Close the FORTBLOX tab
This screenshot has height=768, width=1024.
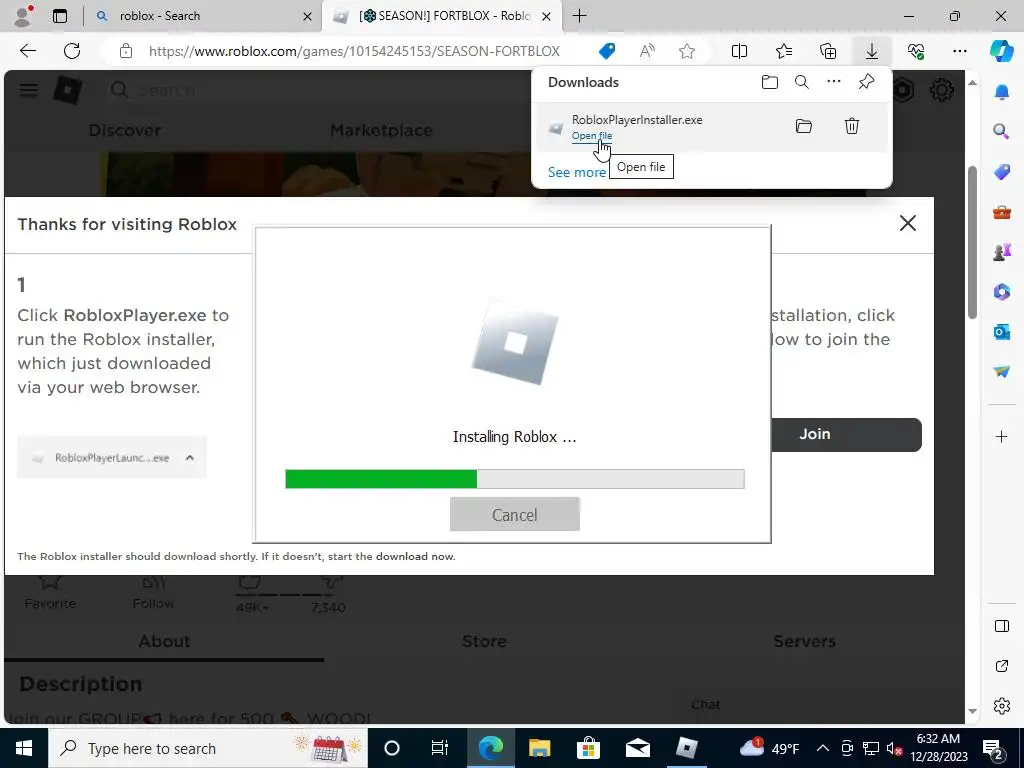pos(547,16)
